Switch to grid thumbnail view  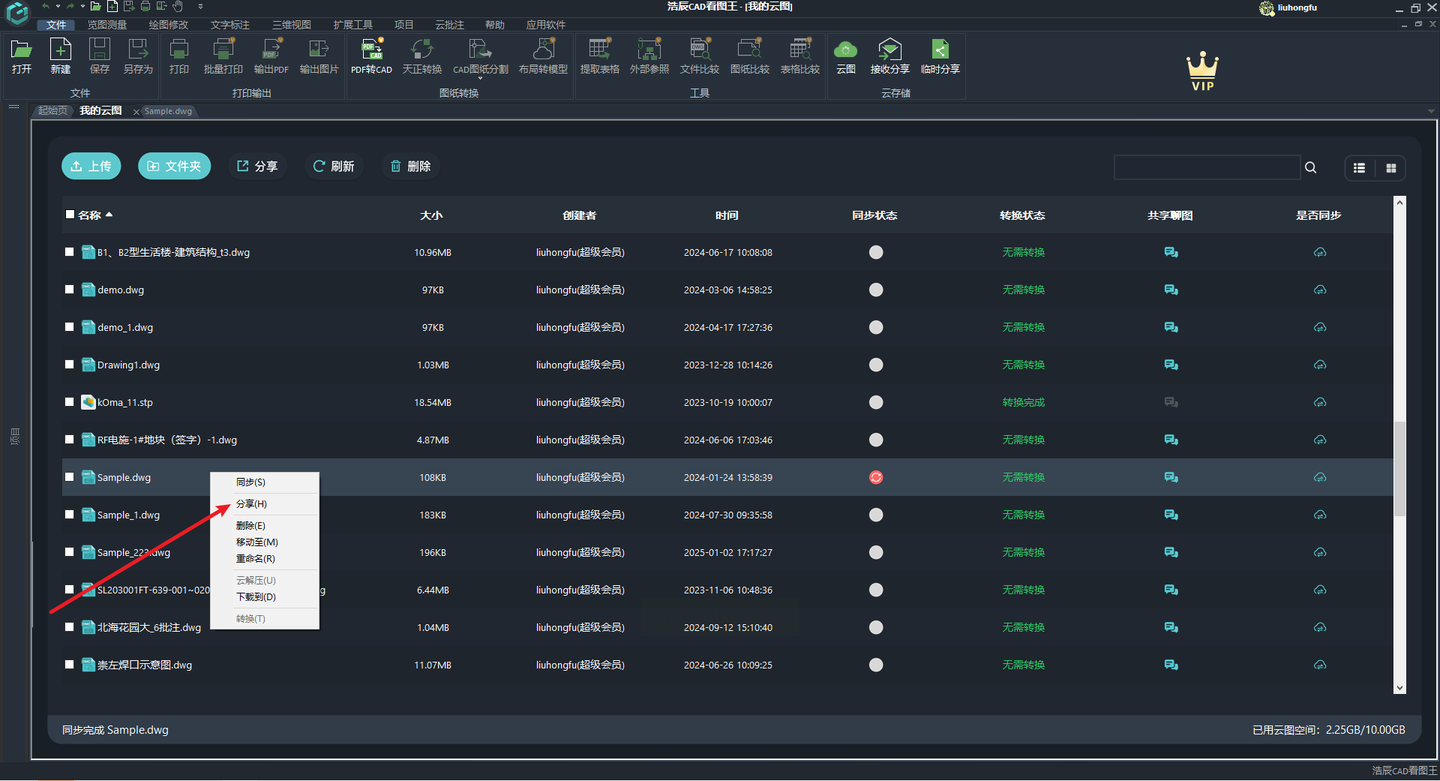click(x=1390, y=168)
